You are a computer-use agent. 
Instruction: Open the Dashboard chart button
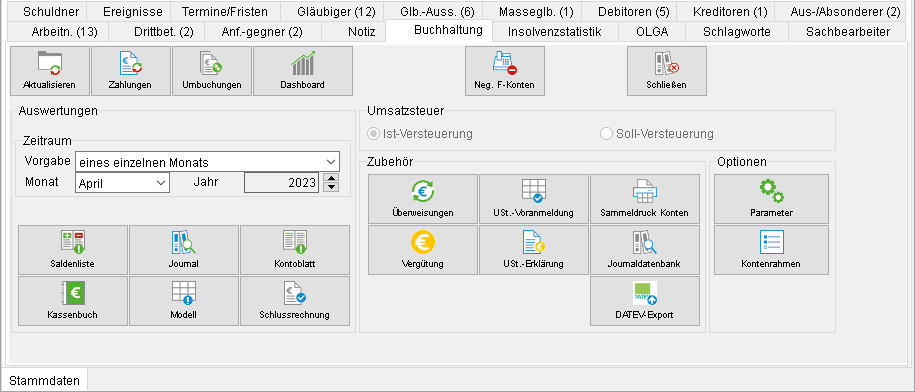[303, 71]
